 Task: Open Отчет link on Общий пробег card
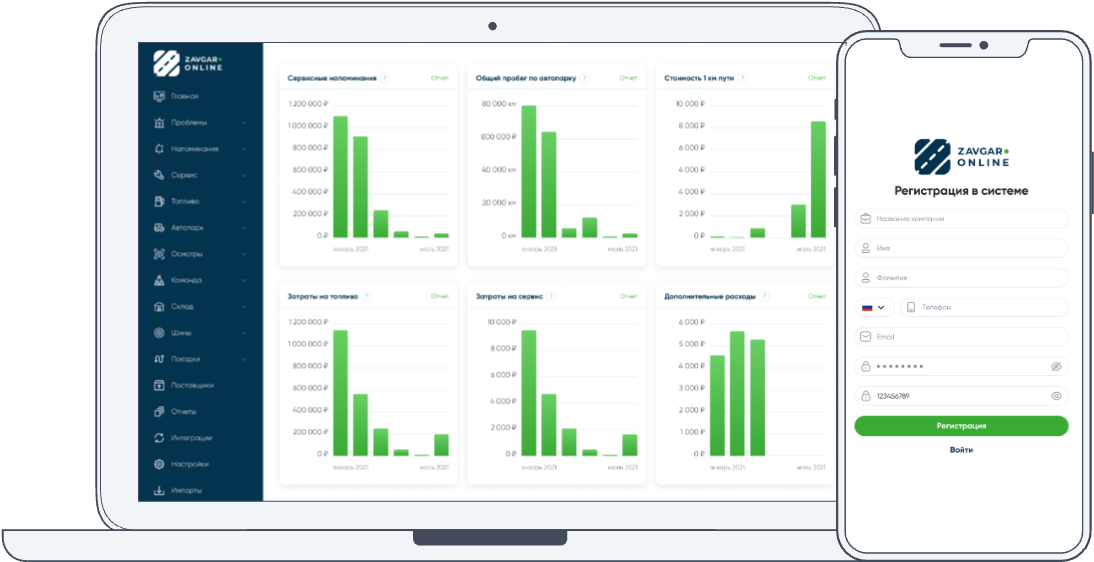(x=628, y=78)
